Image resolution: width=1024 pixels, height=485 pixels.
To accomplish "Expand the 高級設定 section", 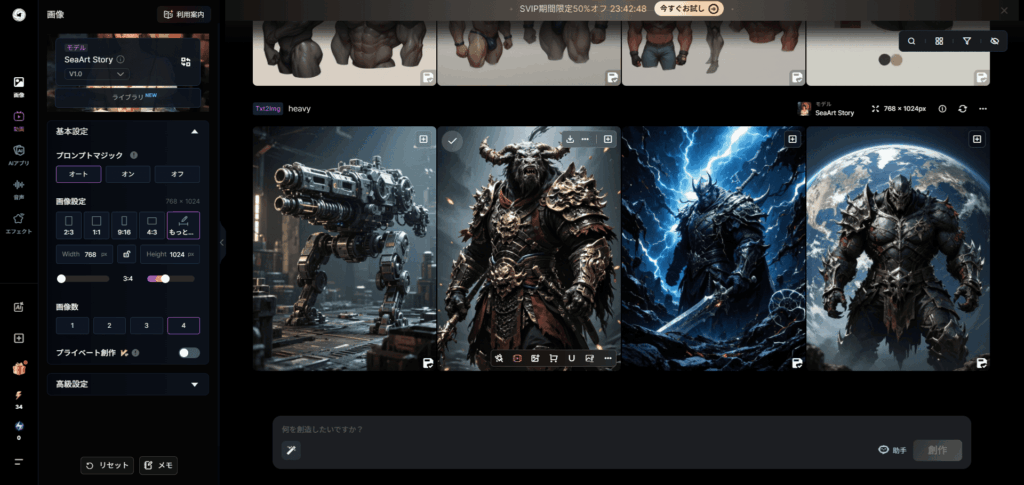I will click(194, 383).
